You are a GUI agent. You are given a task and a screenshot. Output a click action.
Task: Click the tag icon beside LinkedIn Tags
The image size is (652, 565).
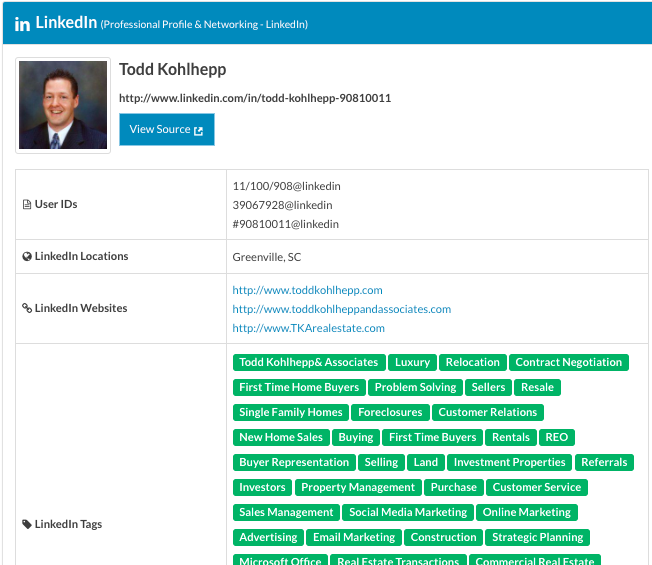[x=27, y=524]
